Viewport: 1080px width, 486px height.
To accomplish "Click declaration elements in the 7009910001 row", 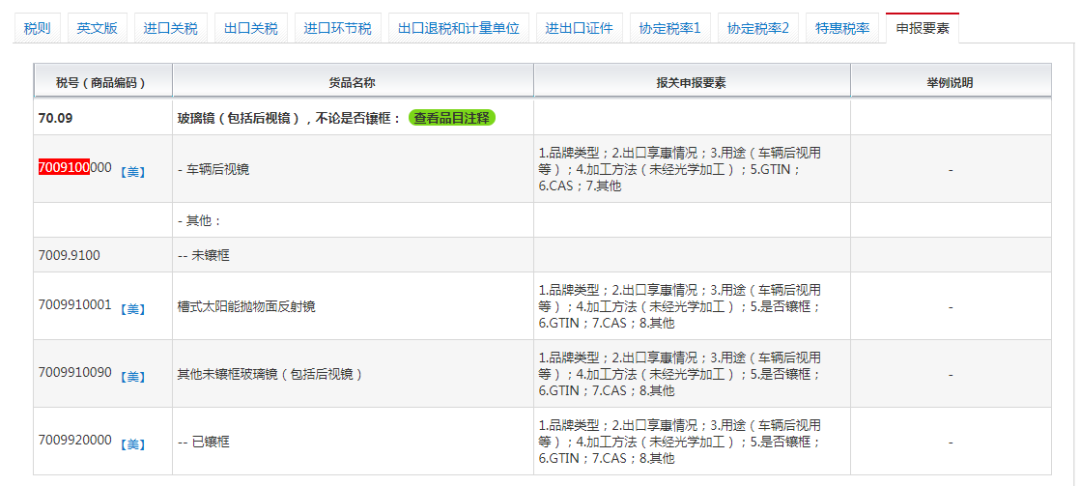I will 680,307.
